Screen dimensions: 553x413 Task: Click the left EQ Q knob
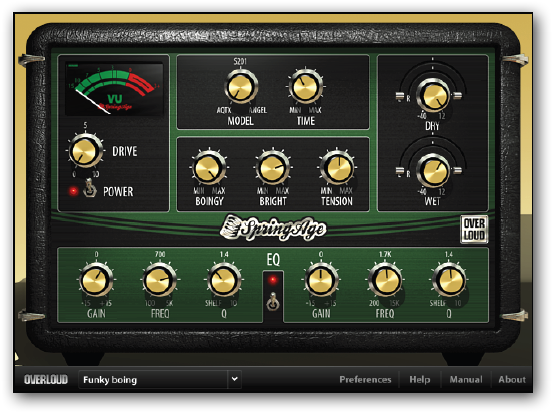tap(224, 280)
